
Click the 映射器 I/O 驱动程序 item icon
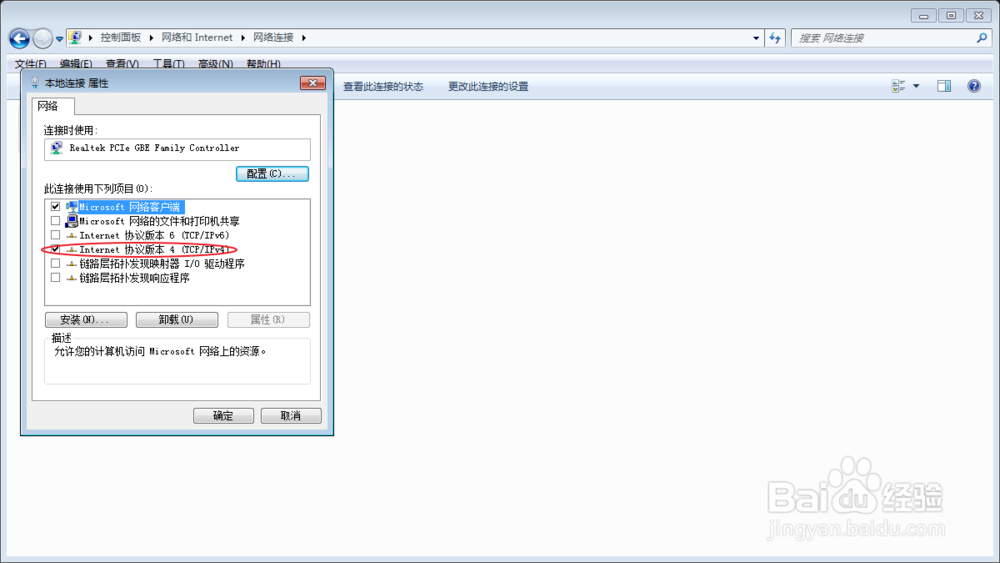[71, 263]
